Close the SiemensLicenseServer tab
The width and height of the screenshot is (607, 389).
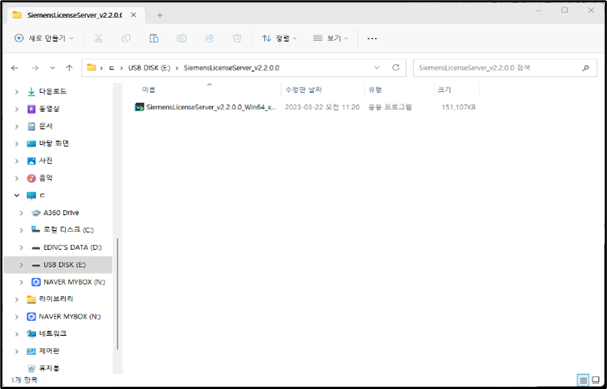click(x=133, y=15)
